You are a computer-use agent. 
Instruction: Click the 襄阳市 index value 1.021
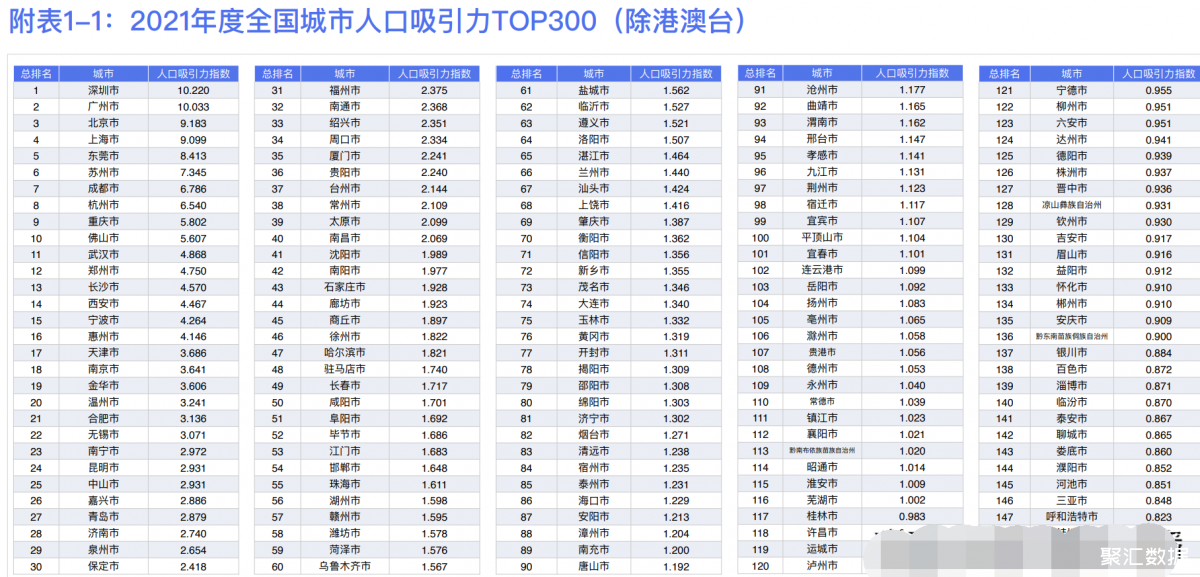[912, 435]
